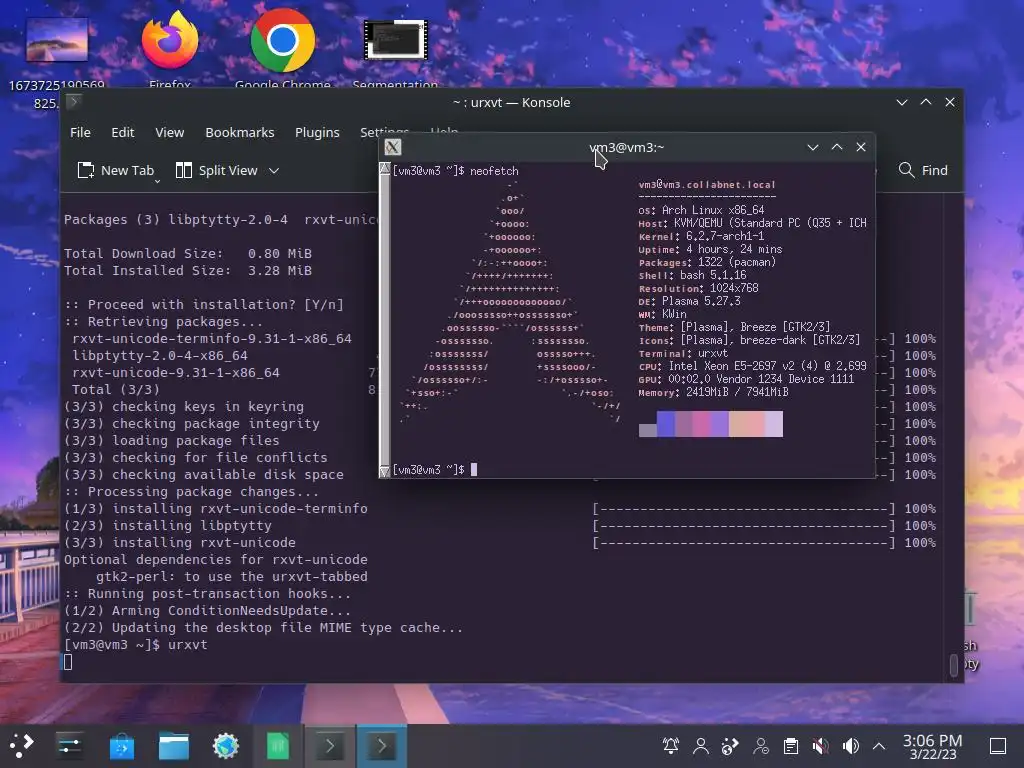Switch to the first terminal taskbar entry

(x=330, y=746)
